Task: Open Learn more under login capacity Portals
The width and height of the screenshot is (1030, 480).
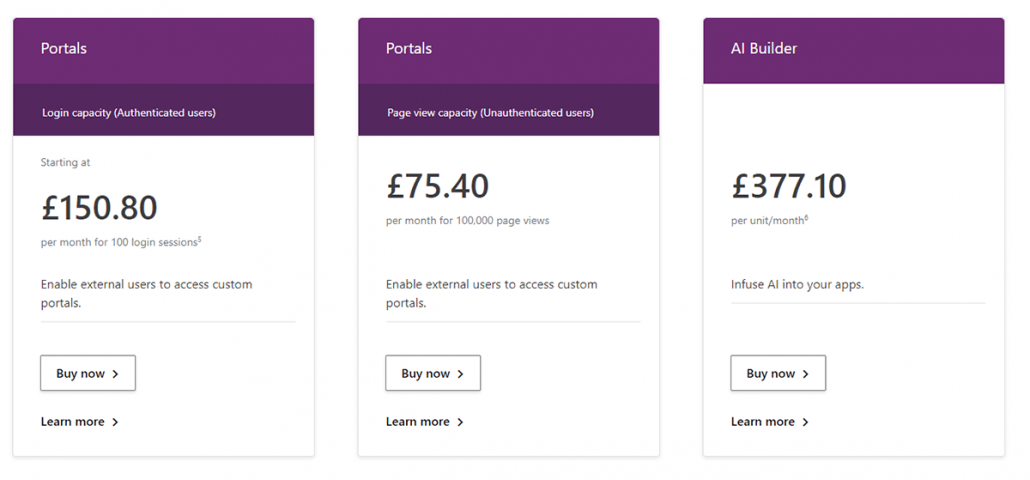Action: click(73, 422)
